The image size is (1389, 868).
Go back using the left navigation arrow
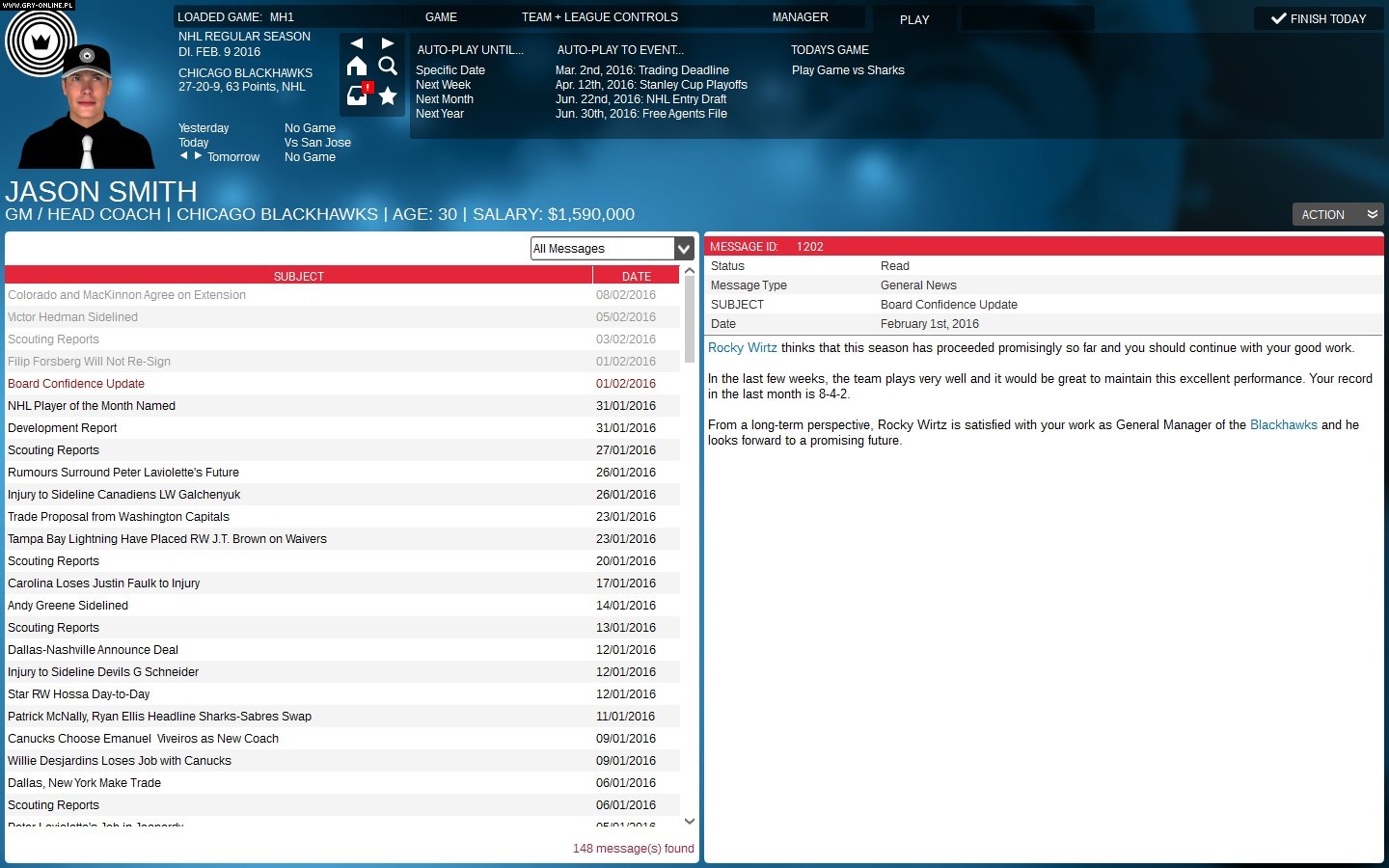pos(357,43)
